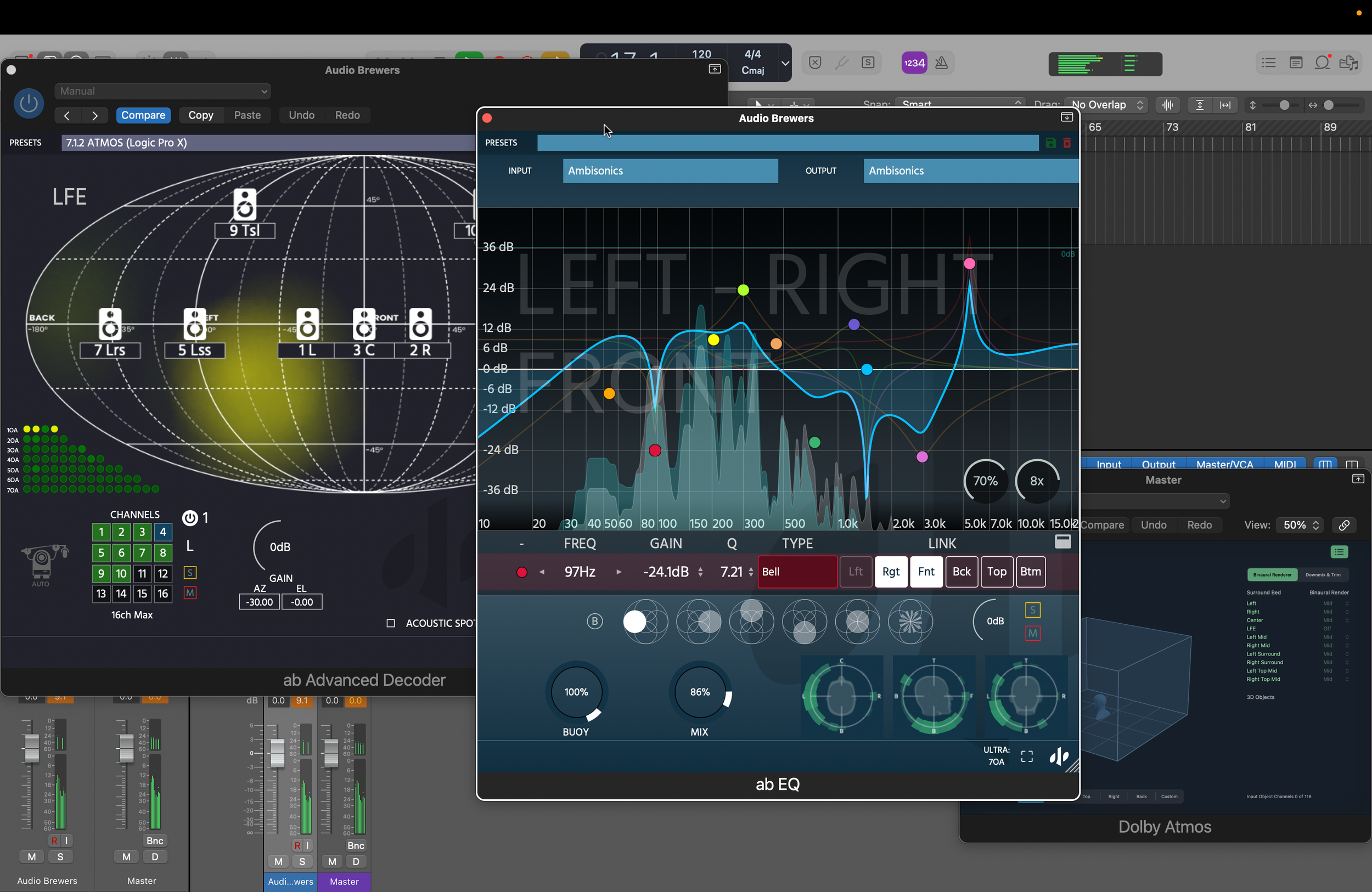This screenshot has height=892, width=1372.
Task: Click the Compare button
Action: (143, 115)
